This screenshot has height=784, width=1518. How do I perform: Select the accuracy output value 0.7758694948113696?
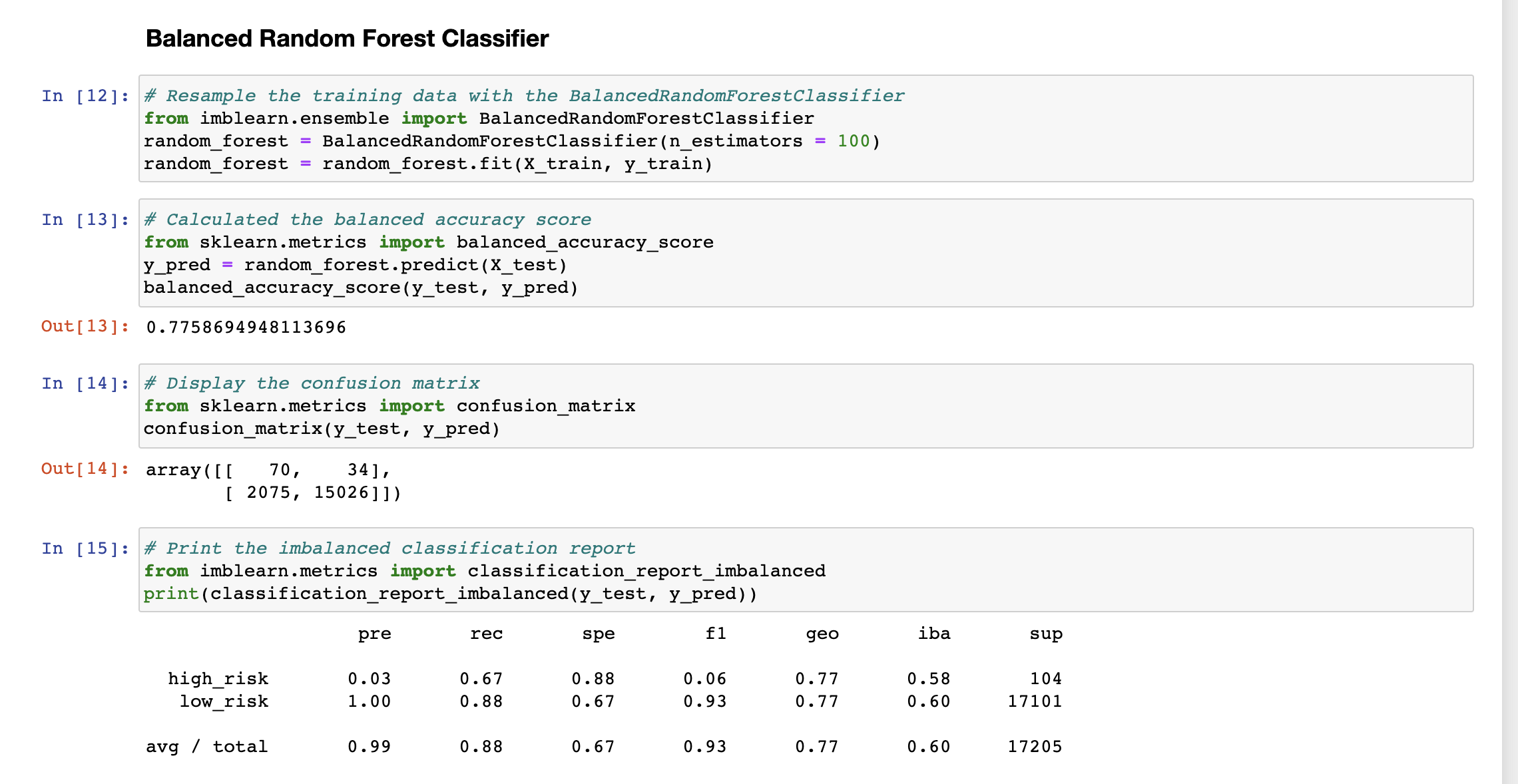[x=245, y=327]
